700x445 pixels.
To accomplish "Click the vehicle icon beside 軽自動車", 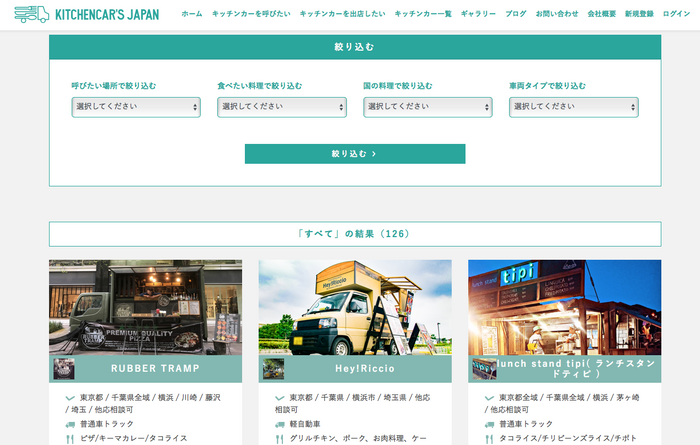I will click(x=279, y=424).
